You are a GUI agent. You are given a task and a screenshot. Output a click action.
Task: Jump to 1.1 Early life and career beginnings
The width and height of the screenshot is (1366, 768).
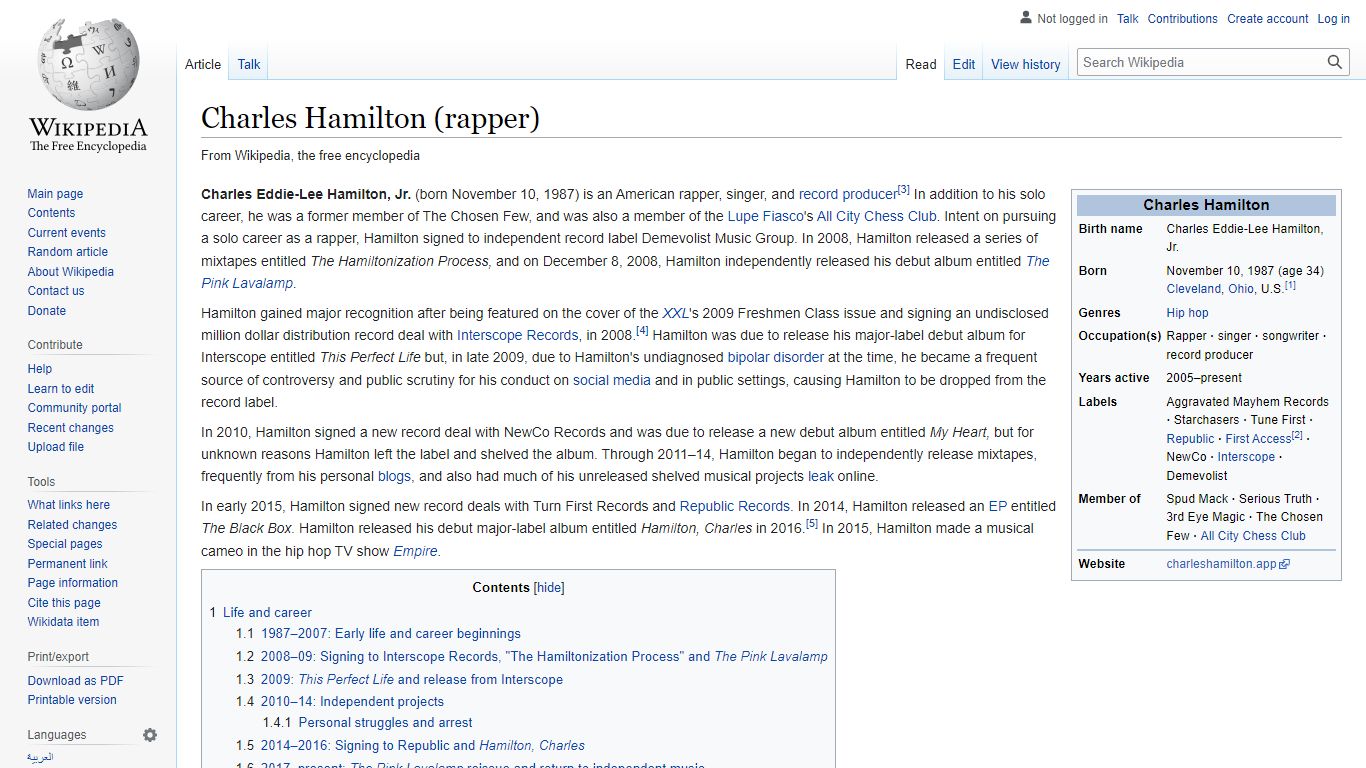[378, 633]
